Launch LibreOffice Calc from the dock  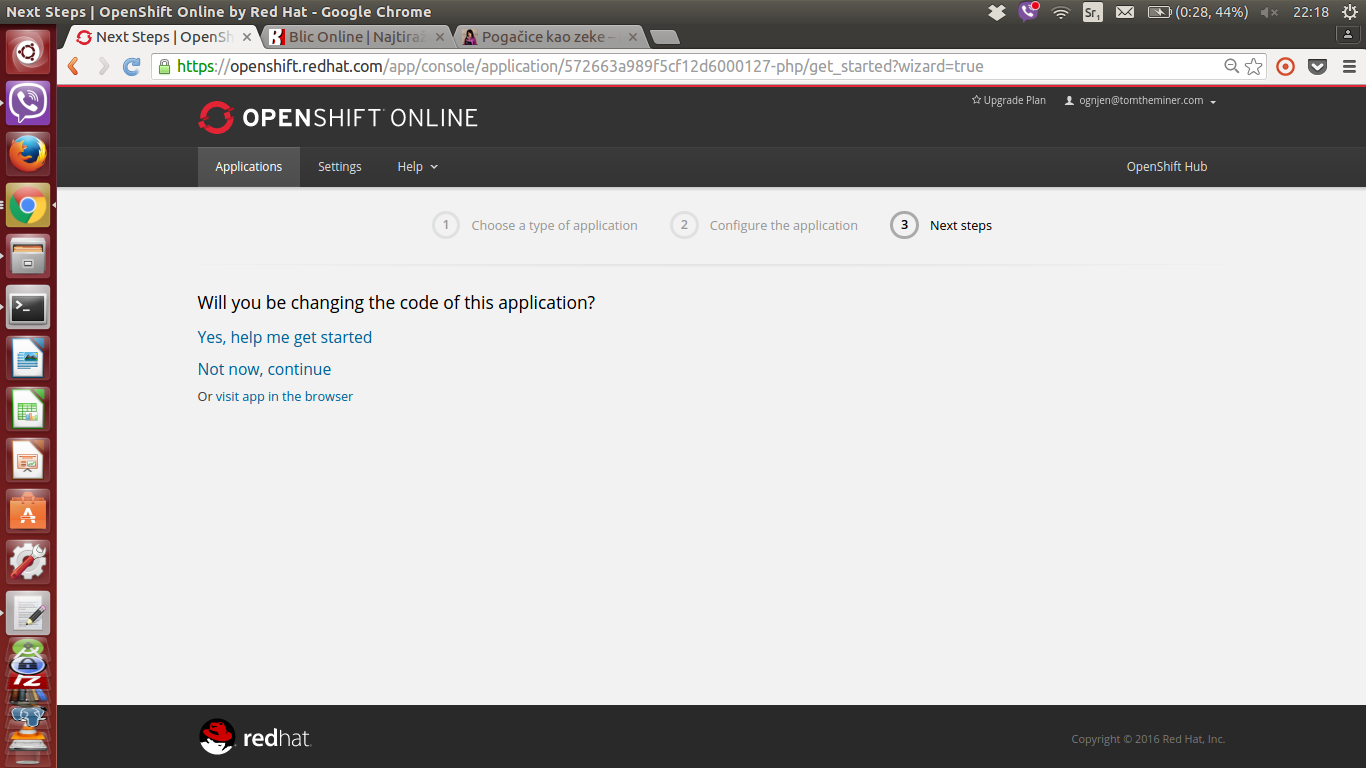click(28, 410)
